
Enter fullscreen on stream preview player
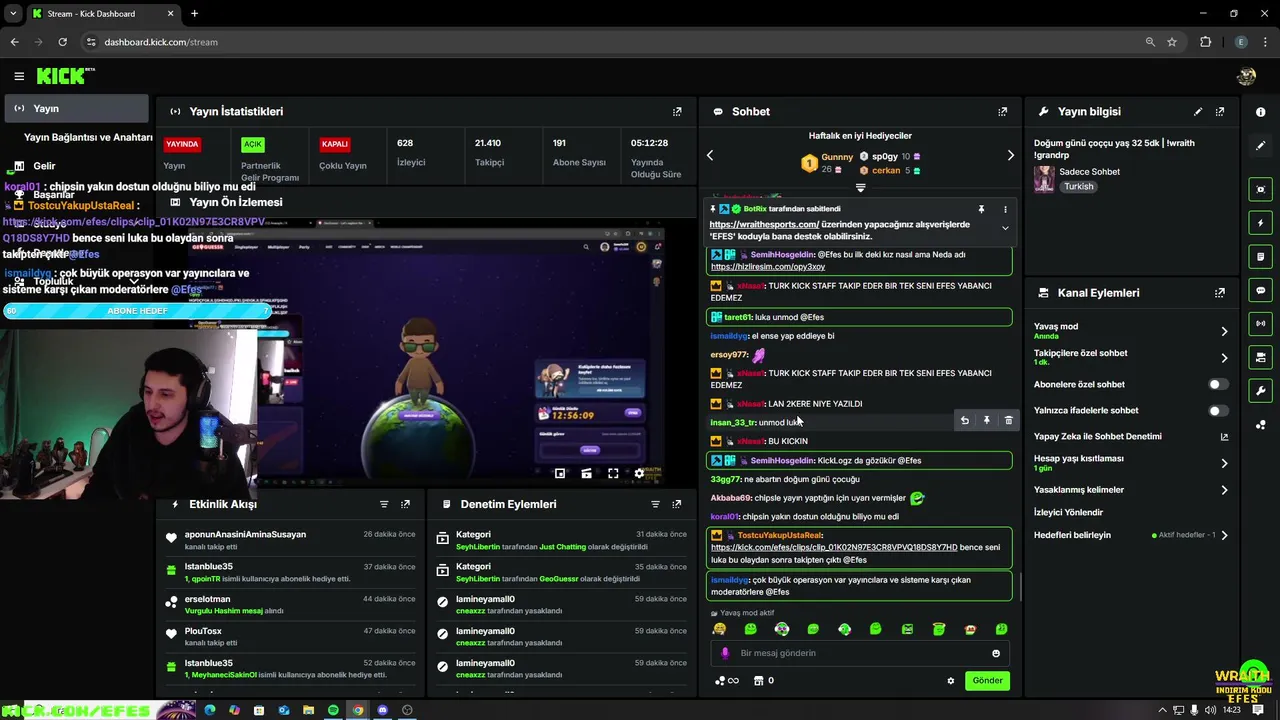(613, 473)
